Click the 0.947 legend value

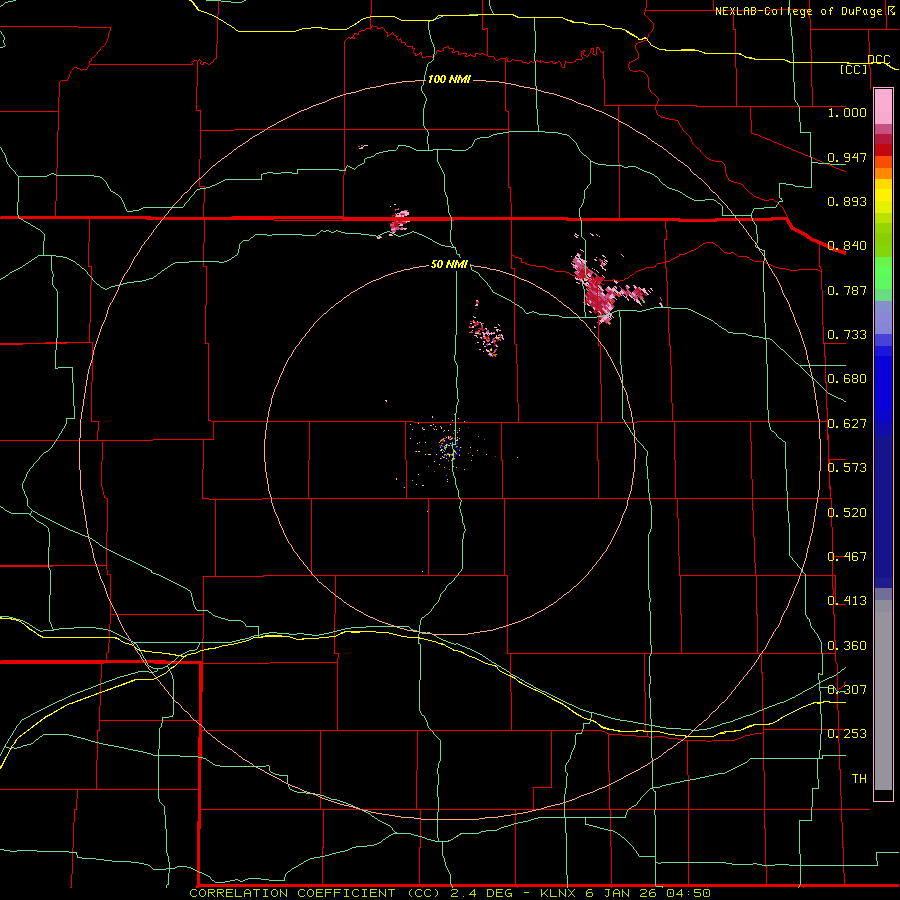(x=847, y=157)
